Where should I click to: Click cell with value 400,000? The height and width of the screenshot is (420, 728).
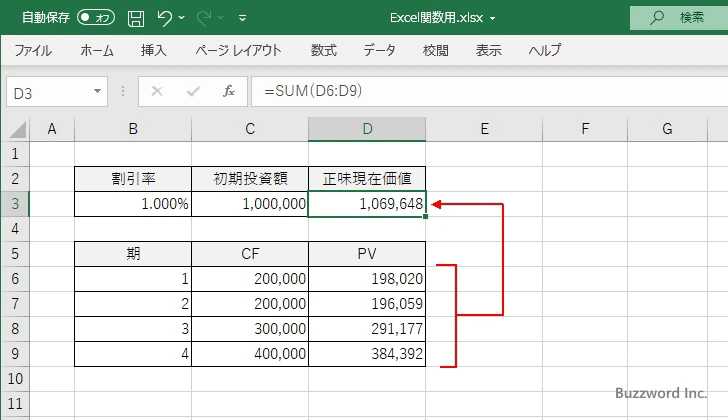250,354
